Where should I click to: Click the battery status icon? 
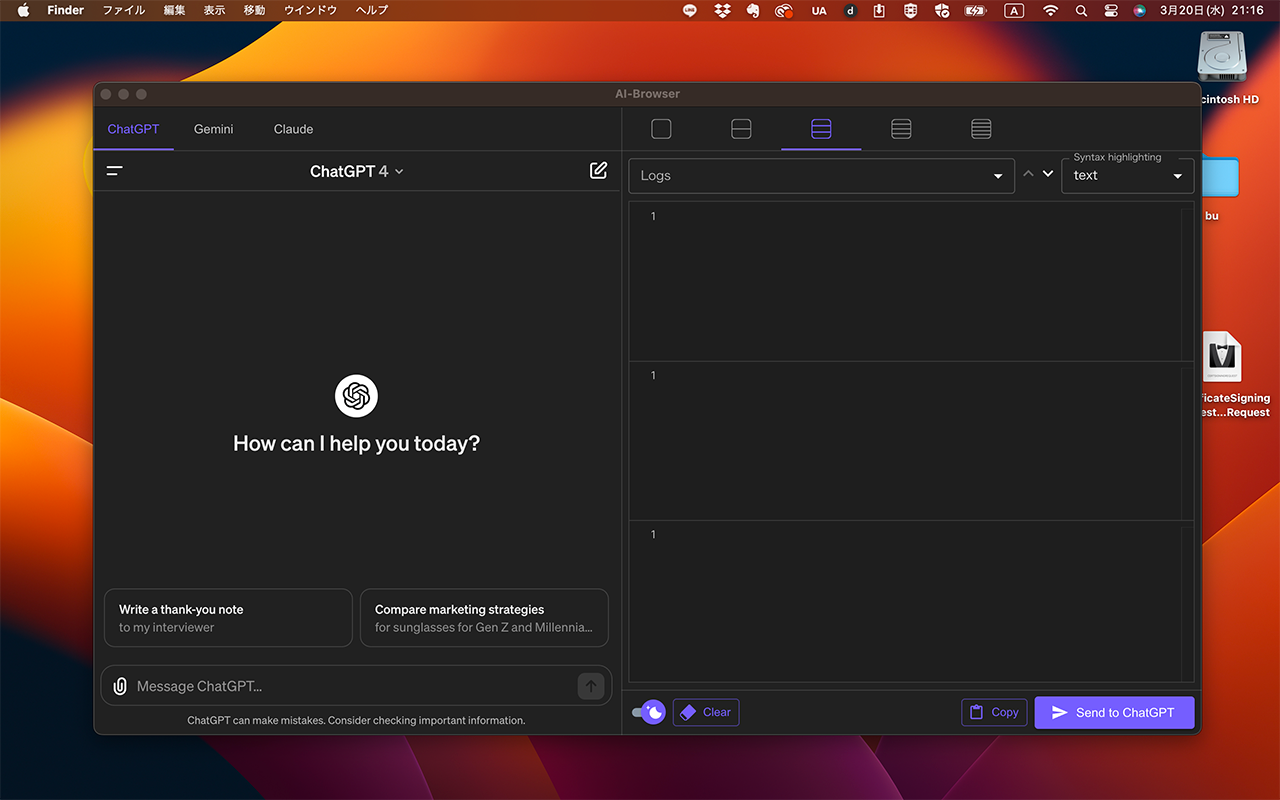coord(975,11)
